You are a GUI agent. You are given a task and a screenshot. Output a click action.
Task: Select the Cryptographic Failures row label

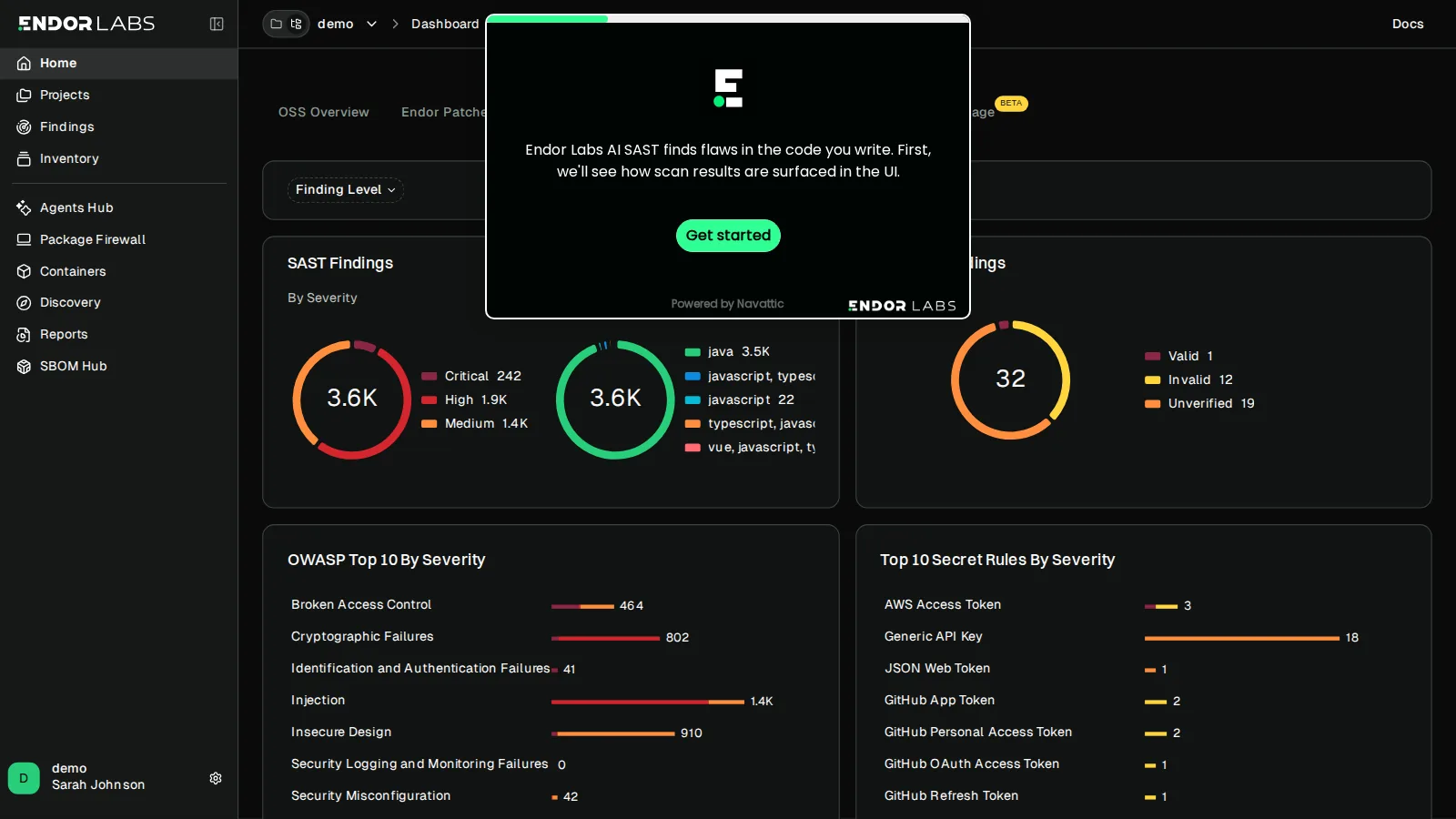(362, 637)
